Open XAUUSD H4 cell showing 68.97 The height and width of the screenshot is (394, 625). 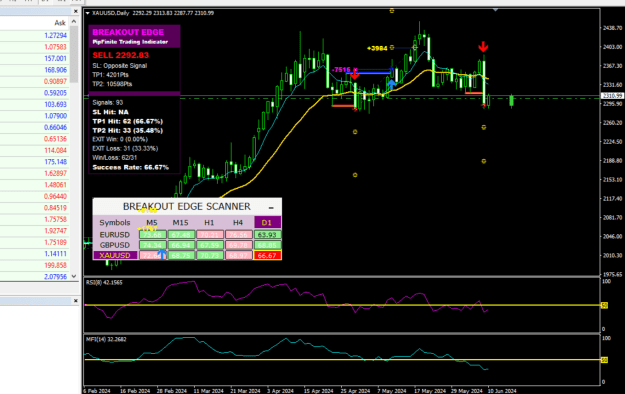coord(238,255)
